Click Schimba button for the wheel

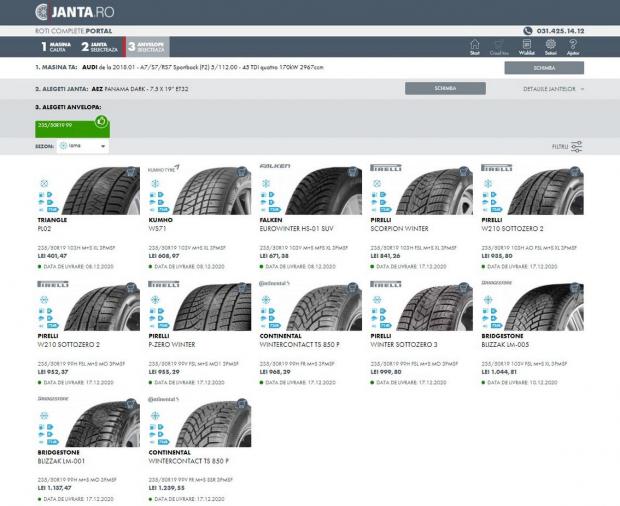tap(445, 88)
